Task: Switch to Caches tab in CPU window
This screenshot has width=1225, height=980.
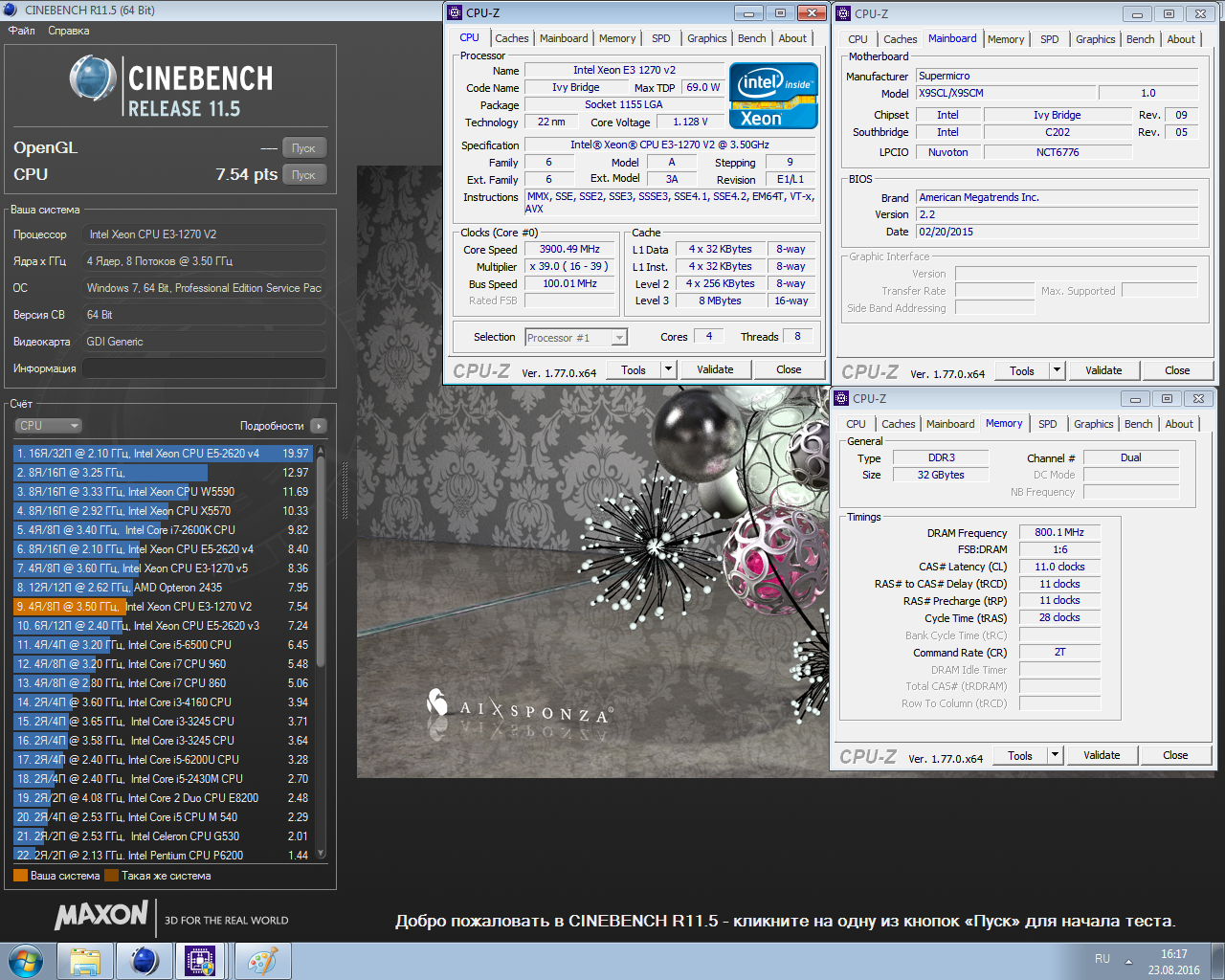Action: (511, 38)
